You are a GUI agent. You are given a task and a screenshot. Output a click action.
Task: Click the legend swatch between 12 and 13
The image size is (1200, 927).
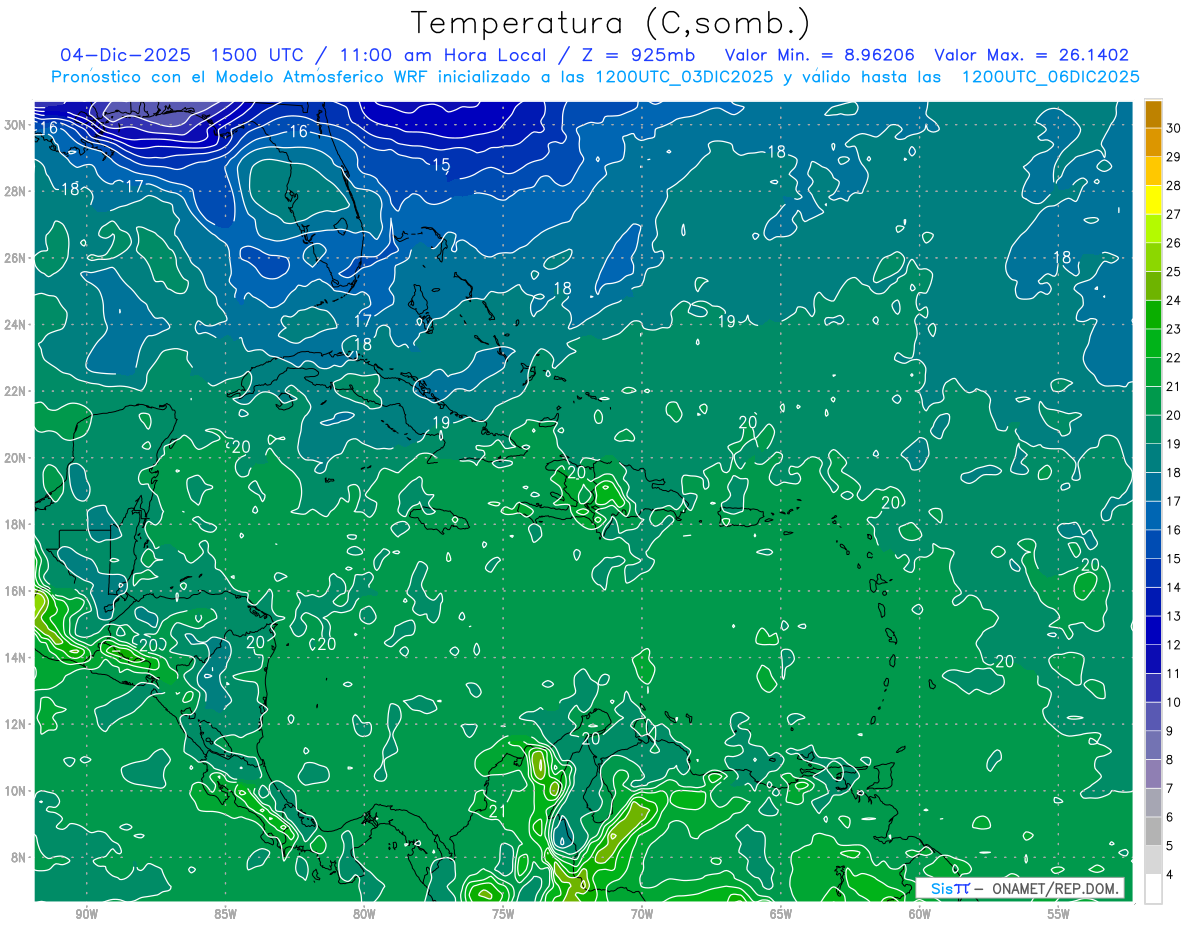pos(1153,630)
